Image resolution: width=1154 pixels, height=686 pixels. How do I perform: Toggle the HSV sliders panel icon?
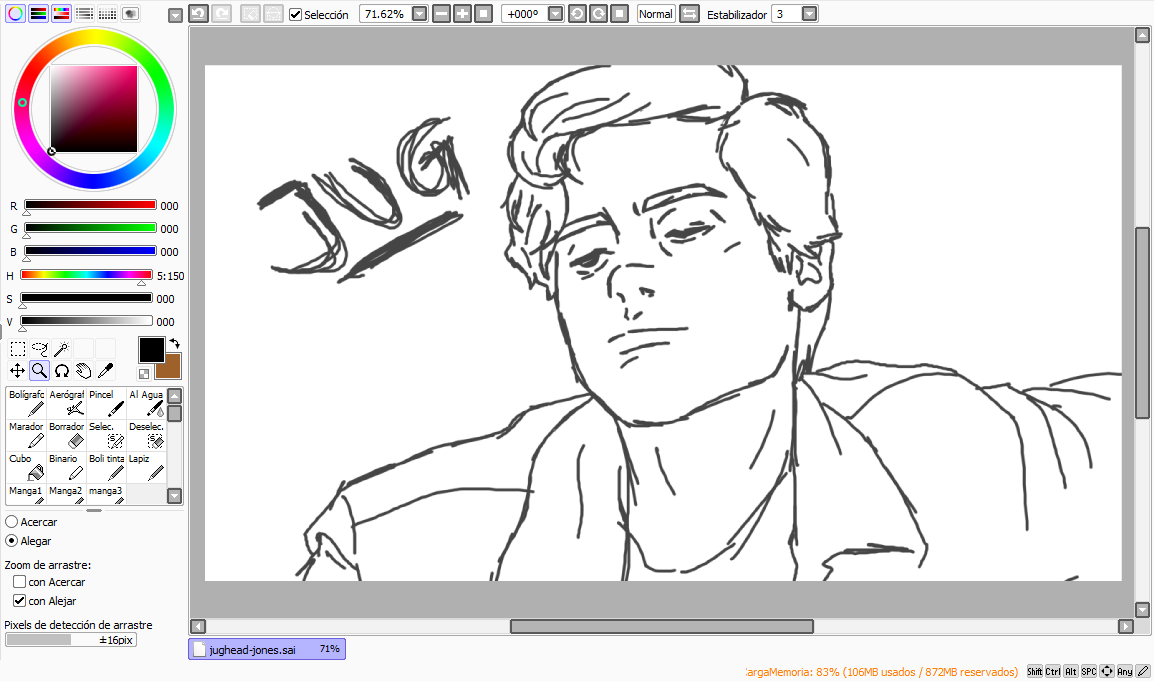coord(61,13)
